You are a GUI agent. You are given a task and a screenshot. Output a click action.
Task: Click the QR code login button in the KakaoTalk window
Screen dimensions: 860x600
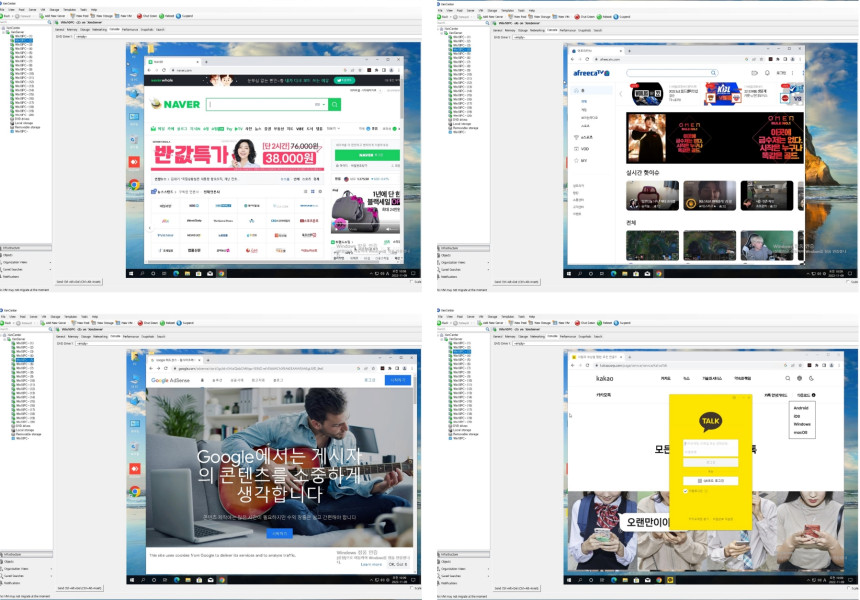tap(710, 480)
